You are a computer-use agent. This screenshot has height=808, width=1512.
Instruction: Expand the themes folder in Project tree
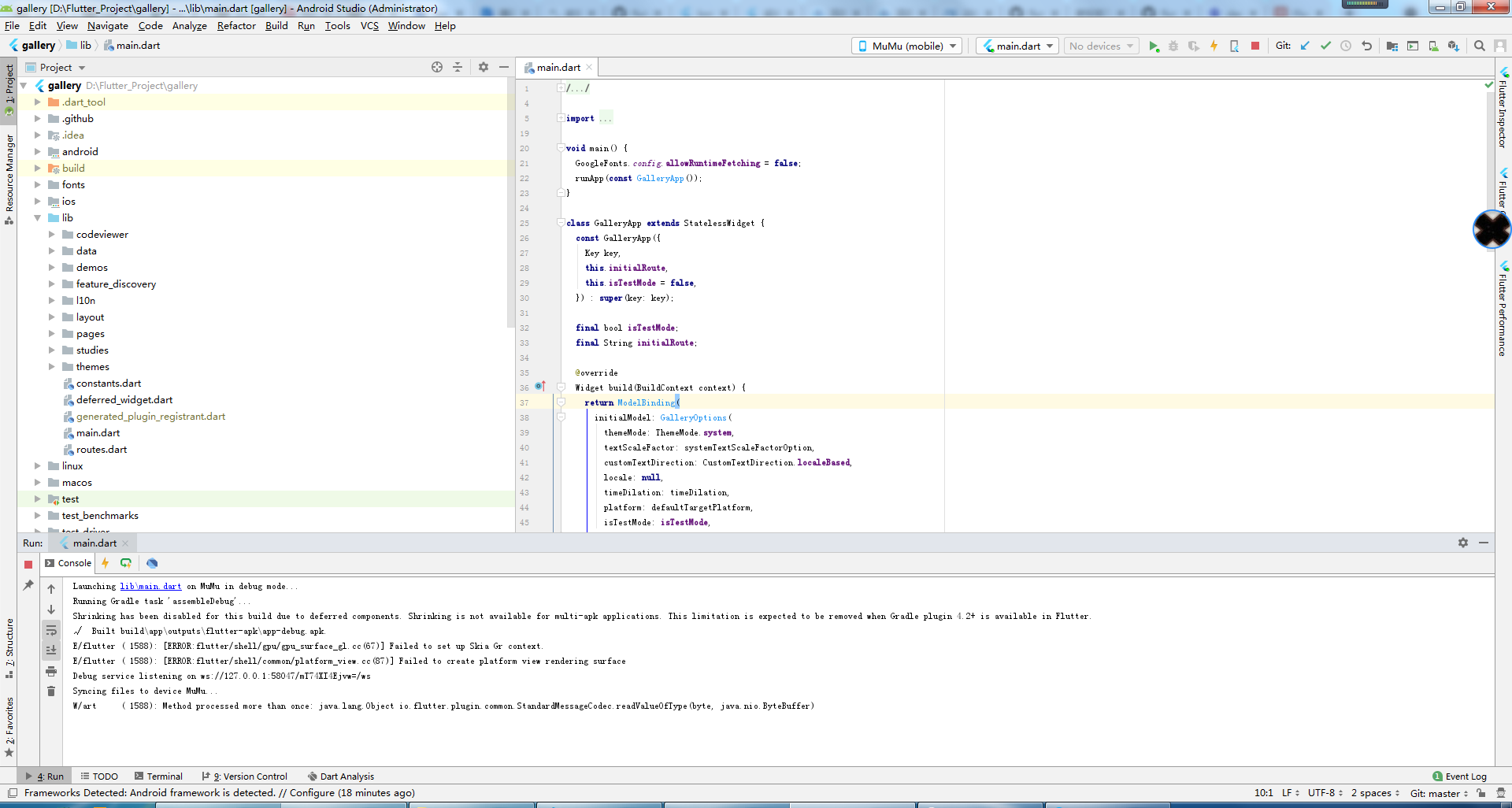52,366
